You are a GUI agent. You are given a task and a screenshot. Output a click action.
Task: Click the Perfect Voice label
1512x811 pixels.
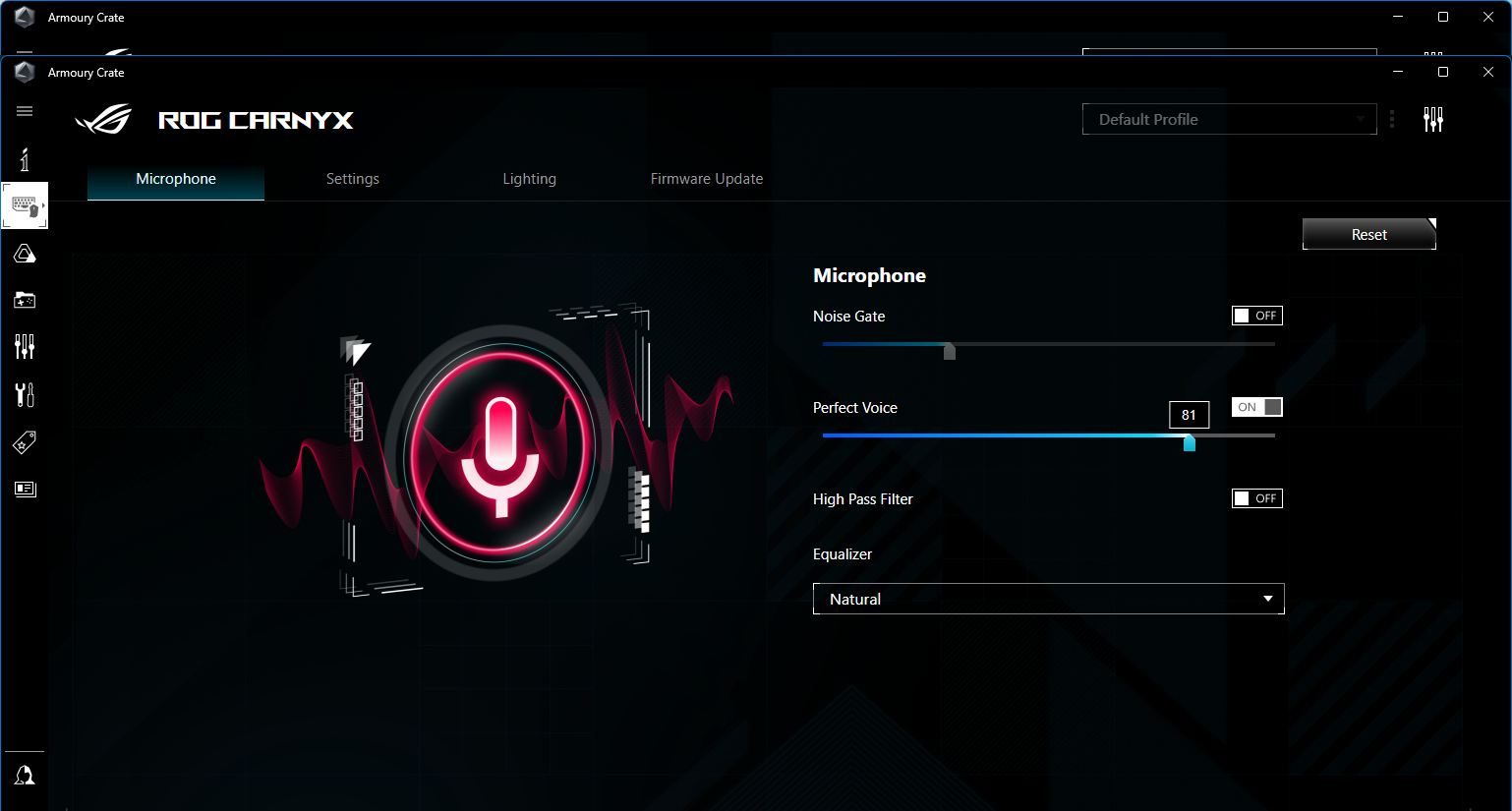855,407
